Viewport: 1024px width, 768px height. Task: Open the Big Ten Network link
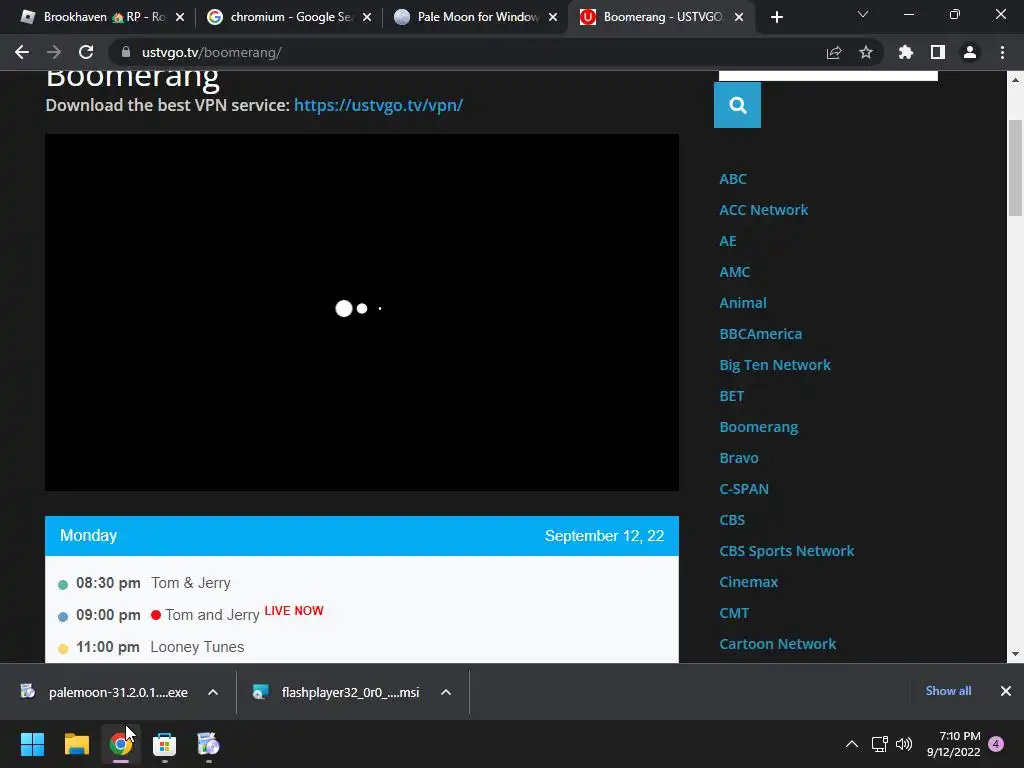point(775,365)
